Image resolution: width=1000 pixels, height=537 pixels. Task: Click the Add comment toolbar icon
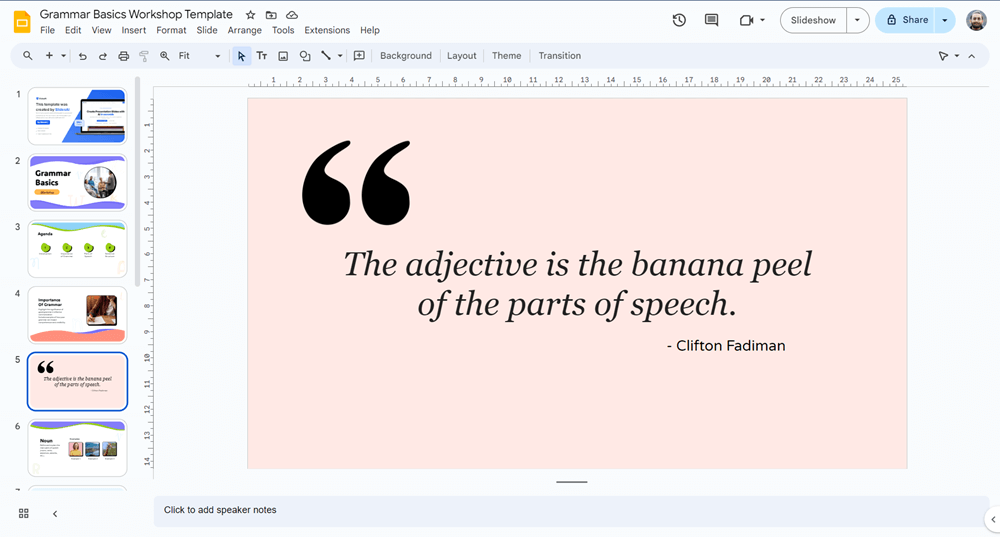pyautogui.click(x=359, y=56)
